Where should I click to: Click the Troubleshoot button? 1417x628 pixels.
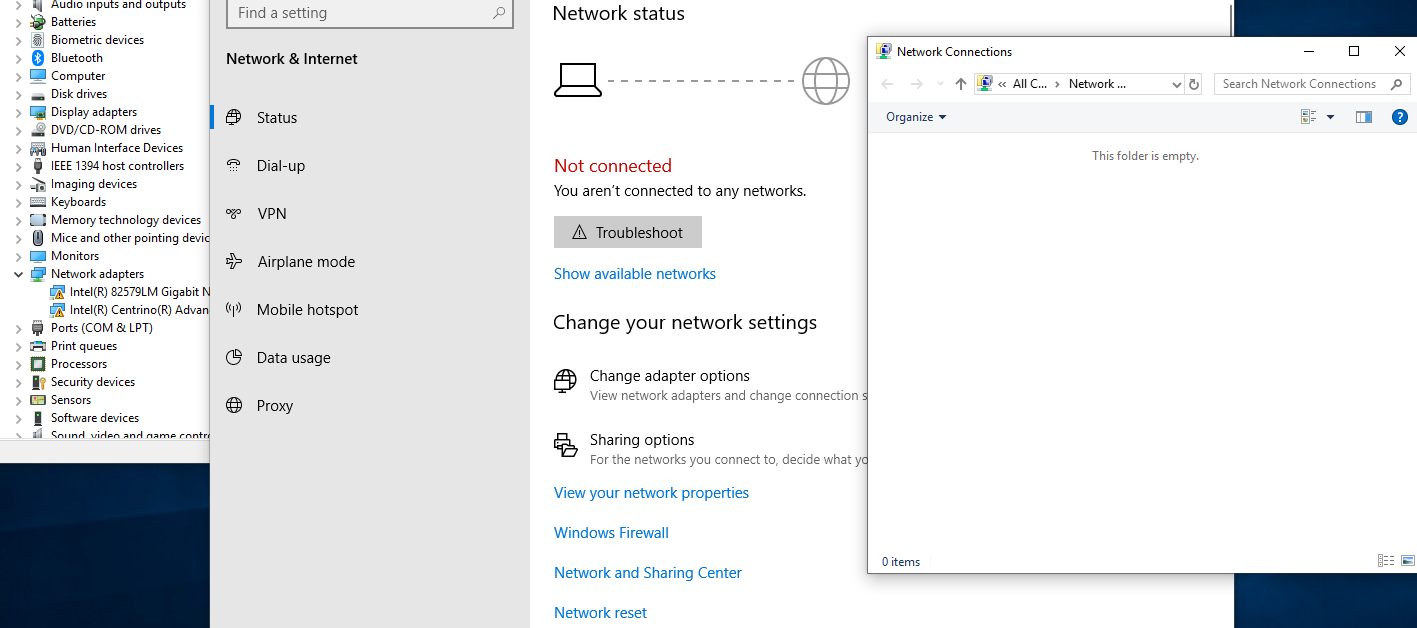628,232
